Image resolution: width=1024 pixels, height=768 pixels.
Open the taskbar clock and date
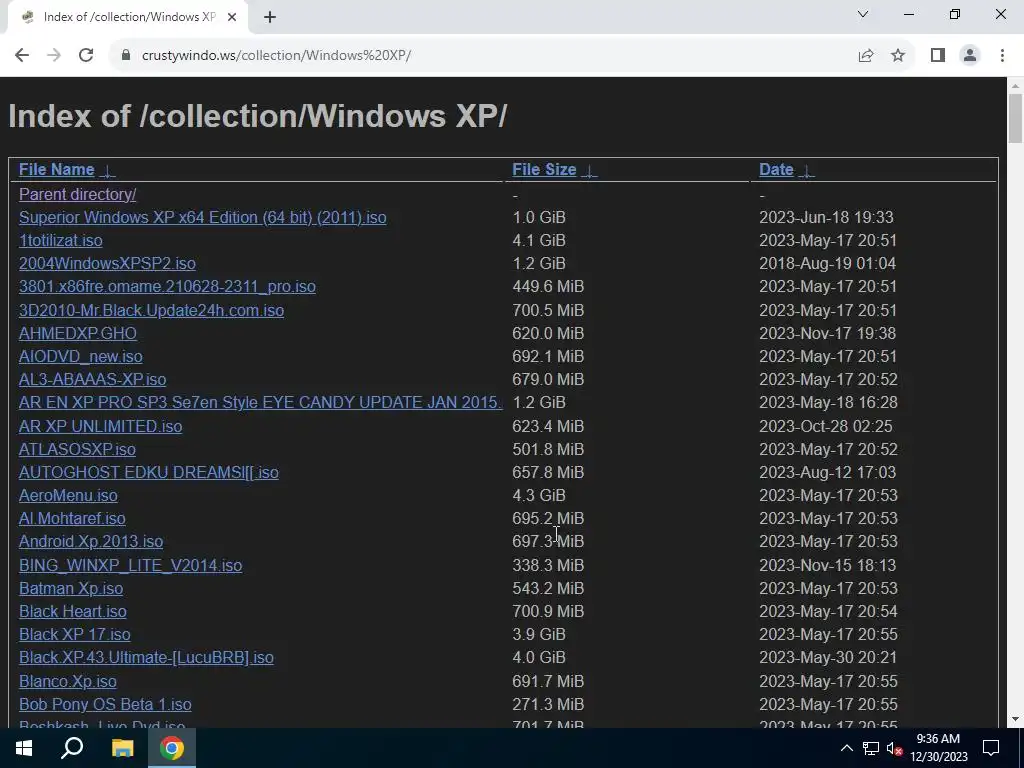(x=938, y=748)
